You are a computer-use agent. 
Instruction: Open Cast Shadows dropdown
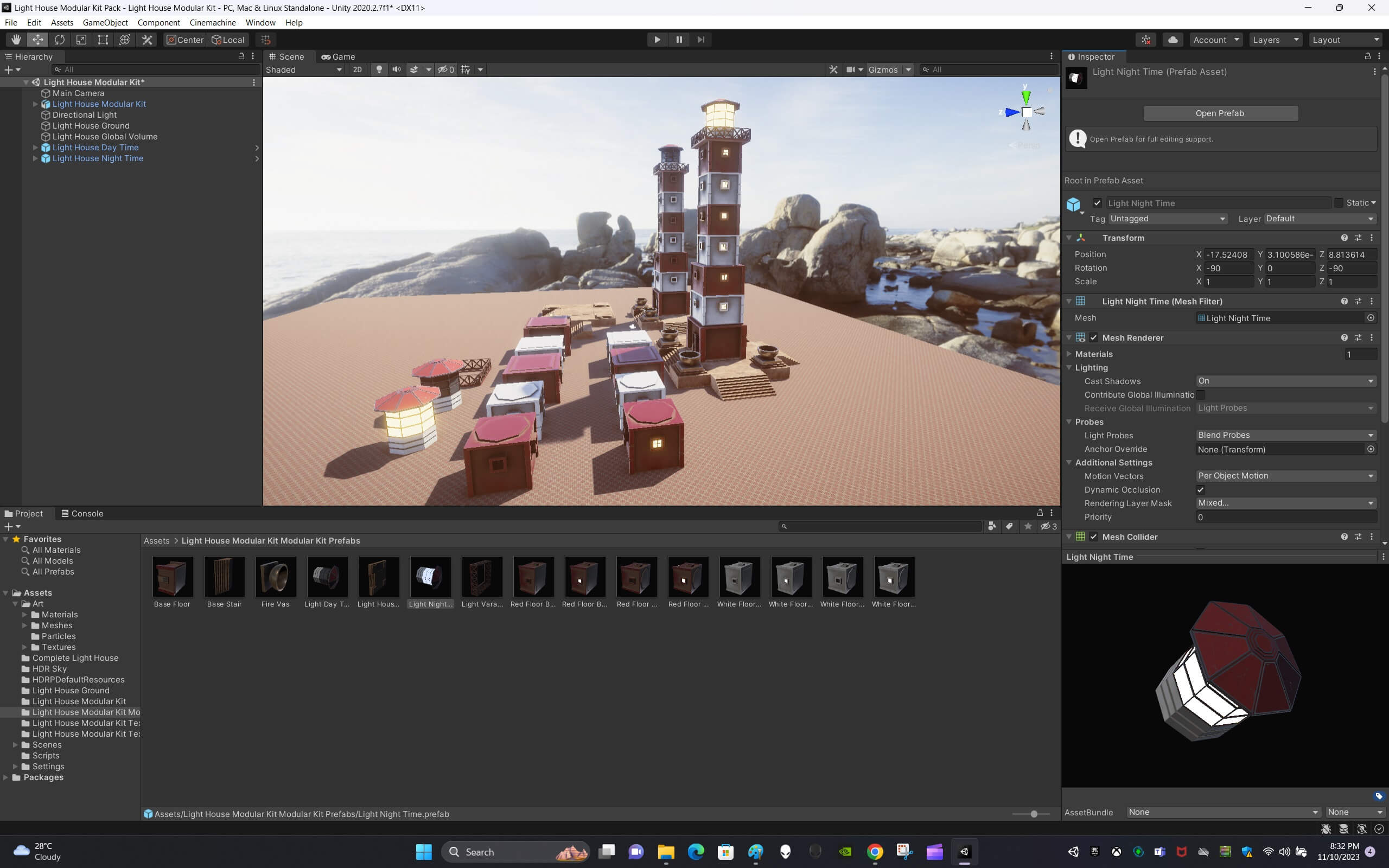tap(1286, 381)
